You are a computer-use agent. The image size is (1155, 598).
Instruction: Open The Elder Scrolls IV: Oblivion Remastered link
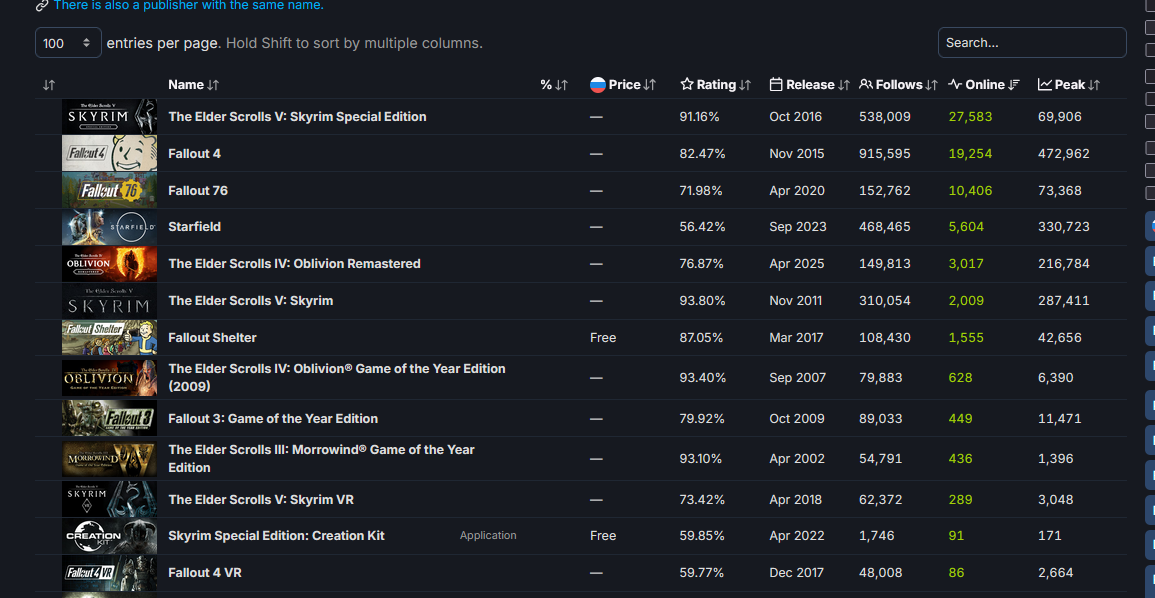(294, 264)
